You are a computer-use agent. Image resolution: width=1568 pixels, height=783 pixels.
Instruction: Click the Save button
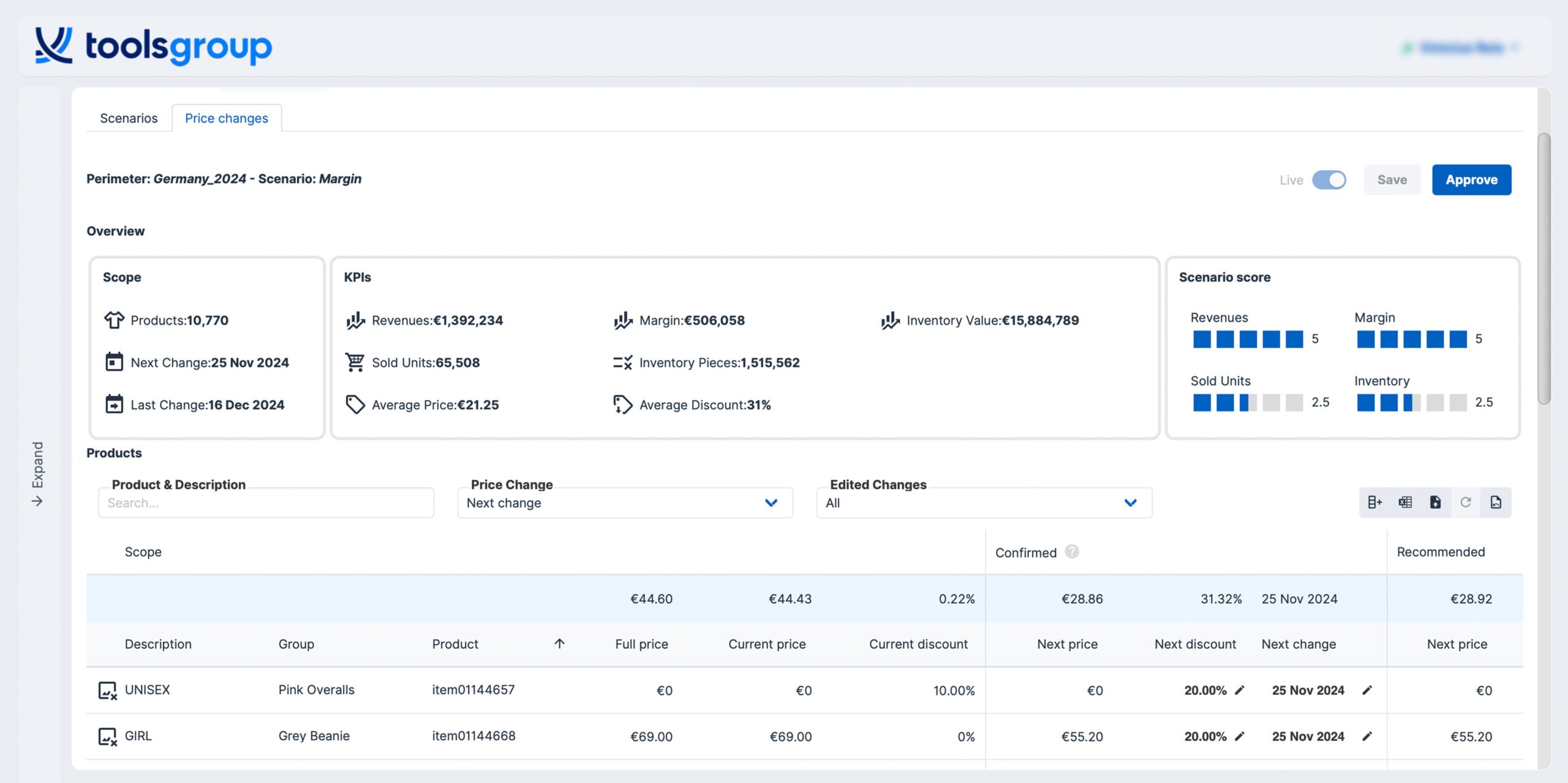click(1392, 180)
